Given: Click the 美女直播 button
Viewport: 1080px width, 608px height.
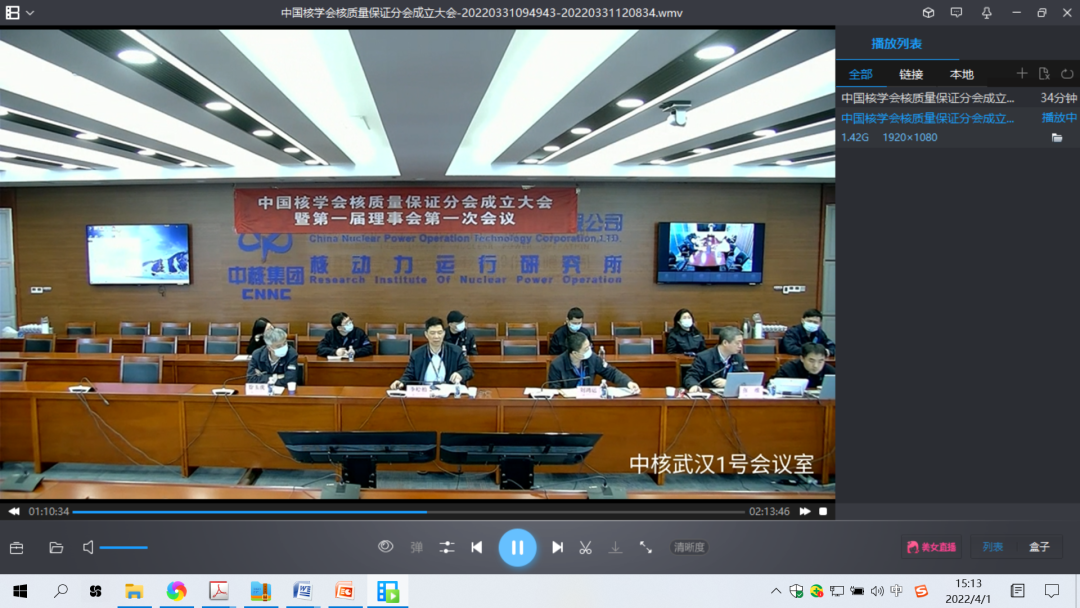Looking at the screenshot, I should click(931, 547).
